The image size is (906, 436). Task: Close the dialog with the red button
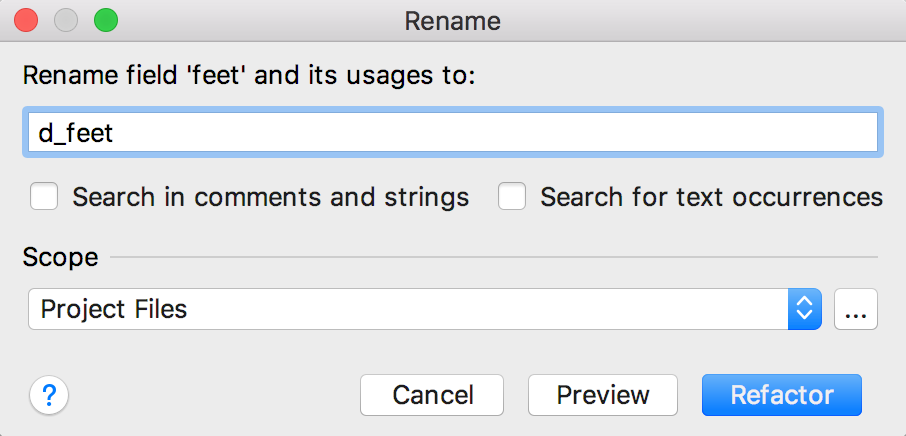pyautogui.click(x=26, y=21)
